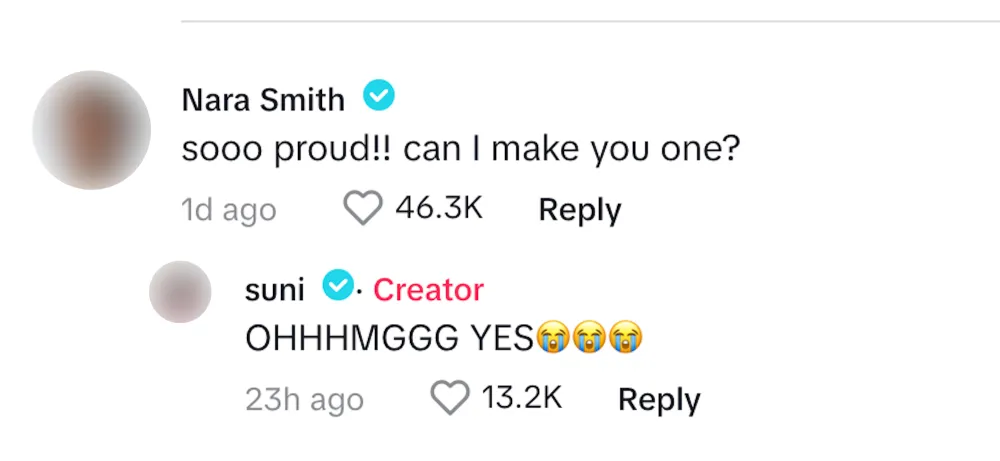Open Nara Smith's profile picture
The width and height of the screenshot is (1000, 461).
[x=91, y=129]
